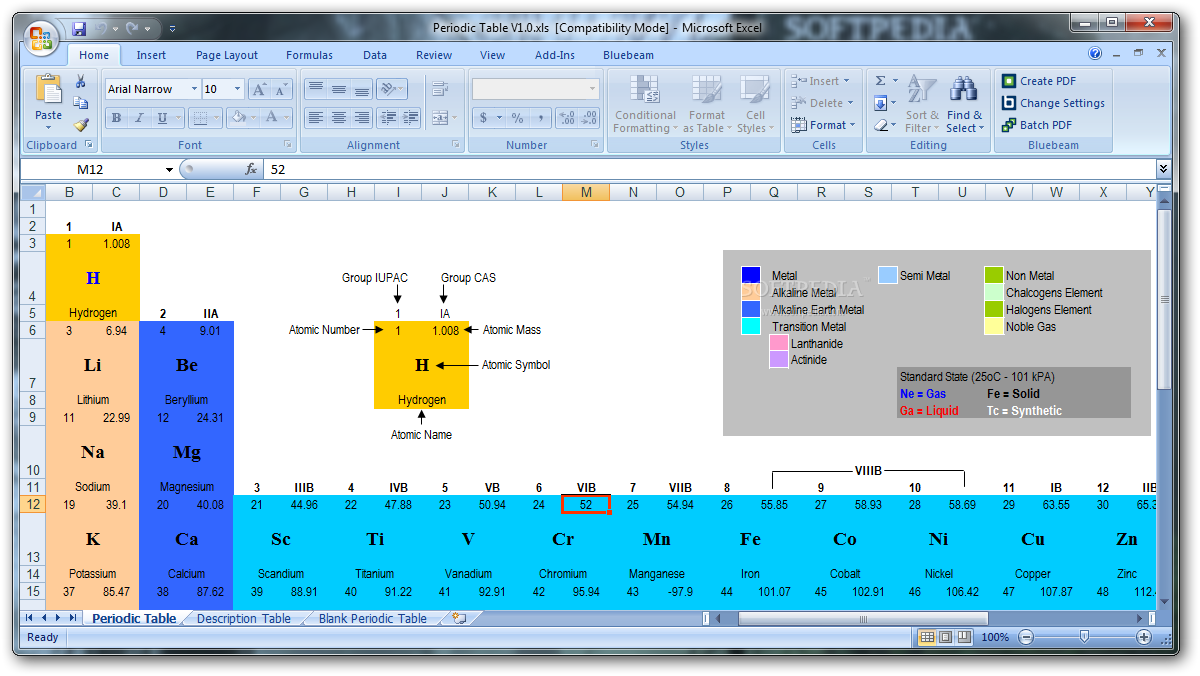Select column M header
The image size is (1200, 676).
tap(586, 192)
